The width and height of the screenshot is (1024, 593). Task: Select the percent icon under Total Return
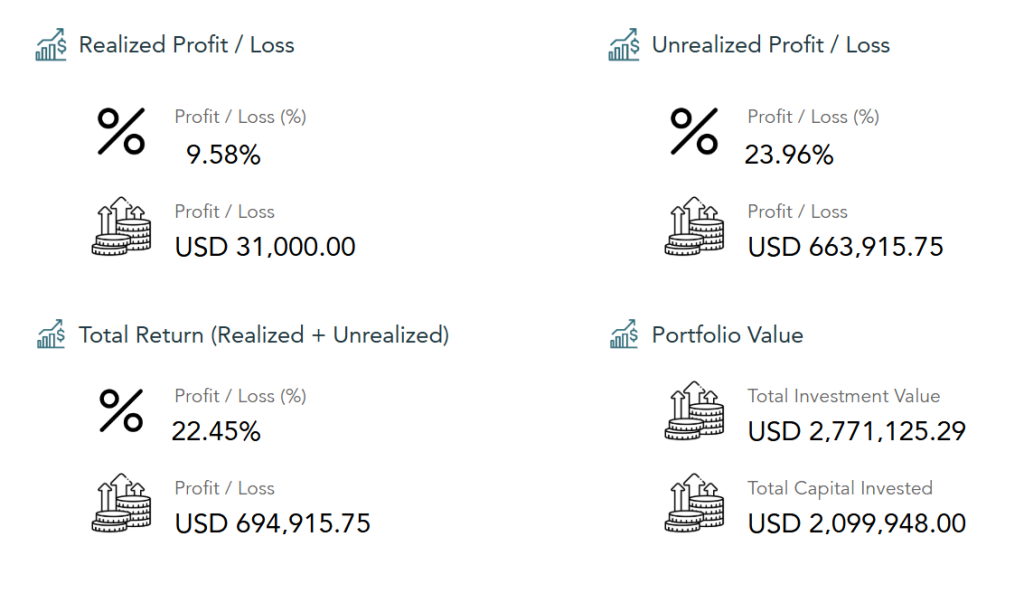tap(121, 411)
